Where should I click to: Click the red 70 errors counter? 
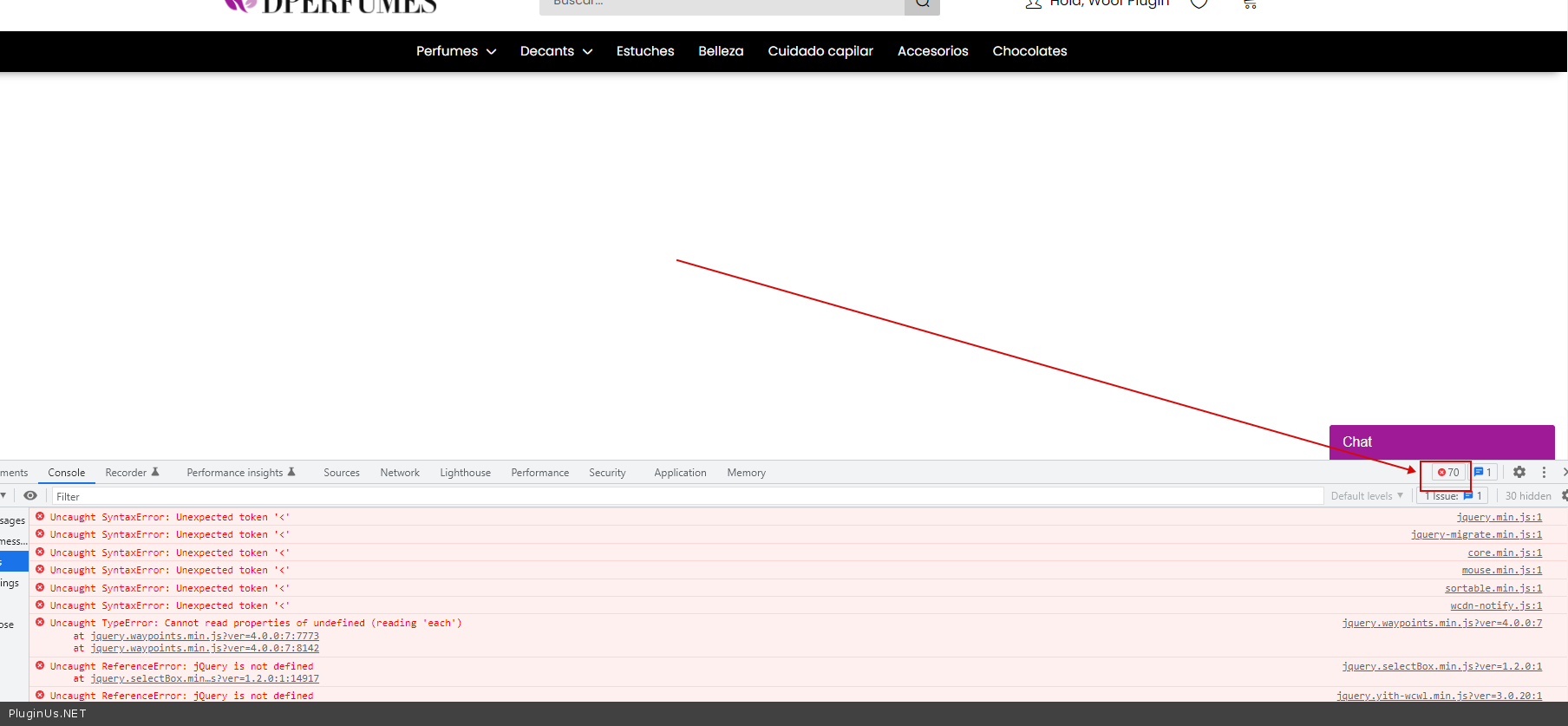click(1448, 473)
